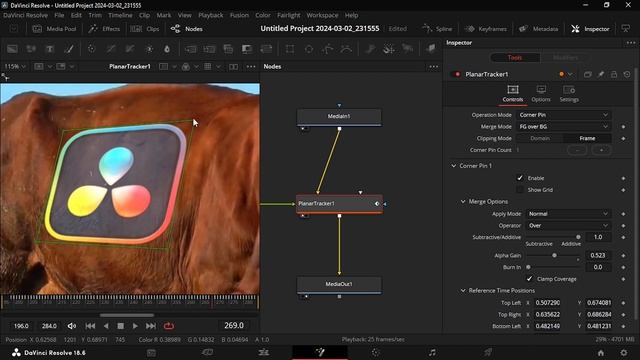The image size is (640, 360).
Task: Add a Text+ tool from toolbar
Action: pos(50,49)
